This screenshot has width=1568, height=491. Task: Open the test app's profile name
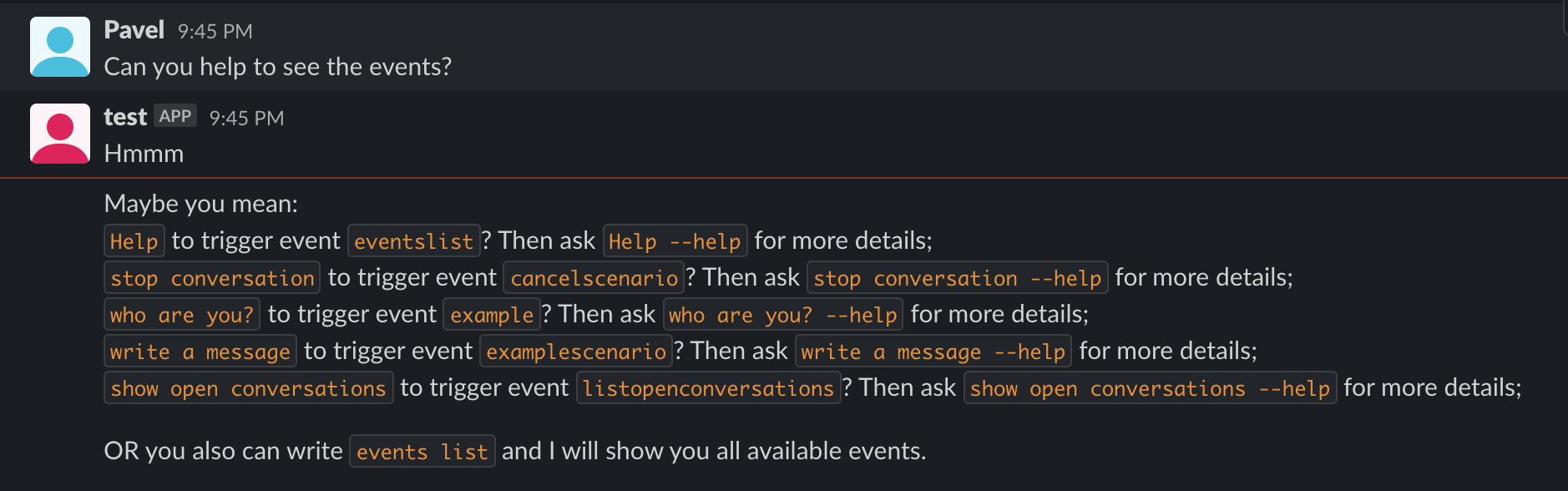coord(125,118)
